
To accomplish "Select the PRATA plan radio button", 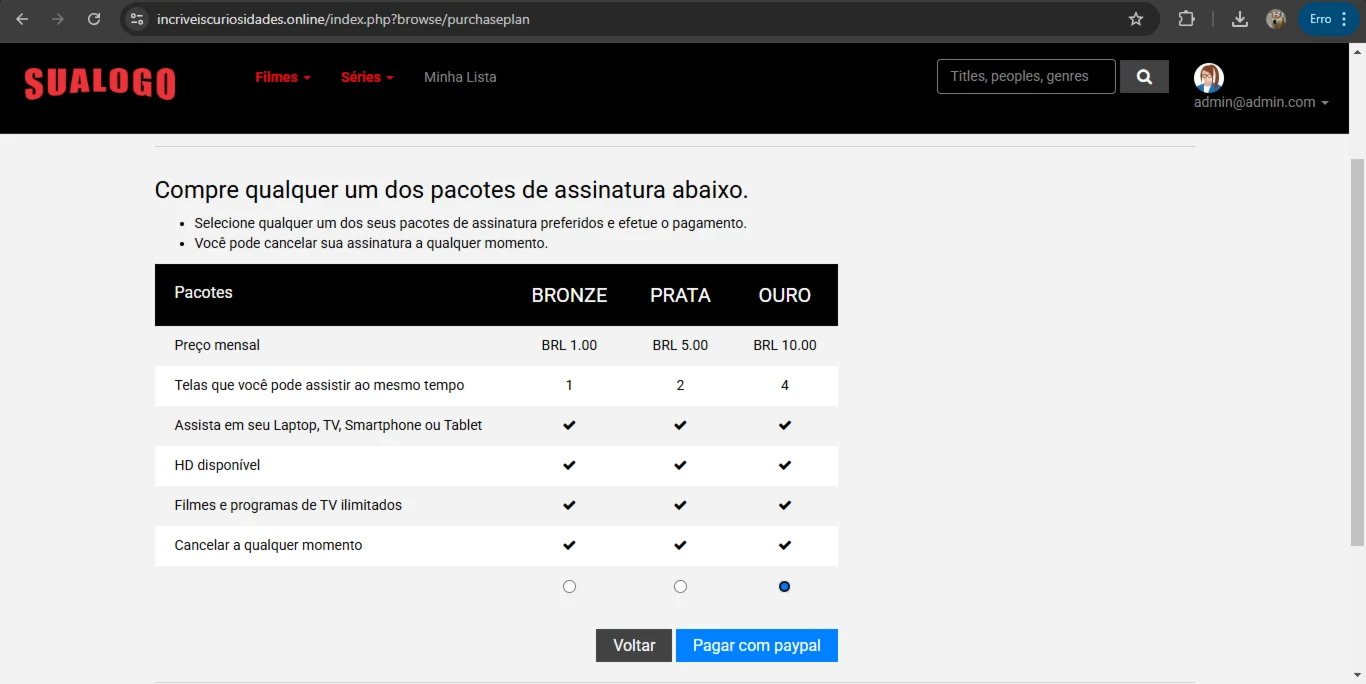I will click(x=680, y=587).
